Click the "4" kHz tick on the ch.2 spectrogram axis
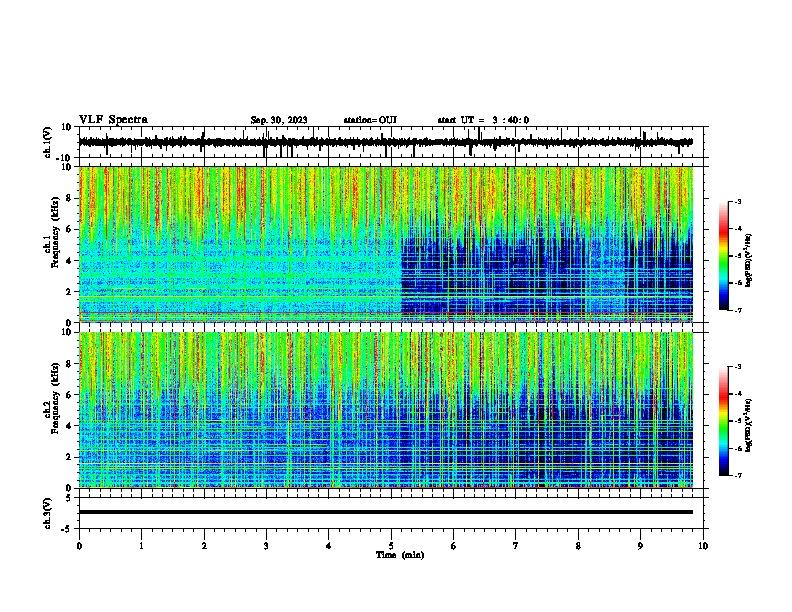Image resolution: width=792 pixels, height=612 pixels. tap(69, 426)
